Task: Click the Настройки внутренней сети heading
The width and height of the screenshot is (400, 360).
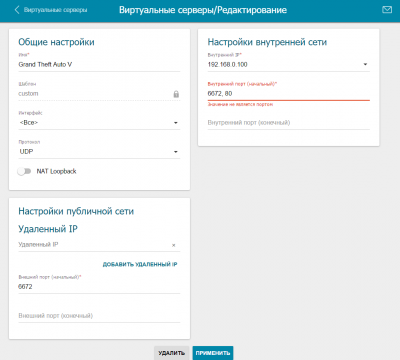Action: point(267,42)
